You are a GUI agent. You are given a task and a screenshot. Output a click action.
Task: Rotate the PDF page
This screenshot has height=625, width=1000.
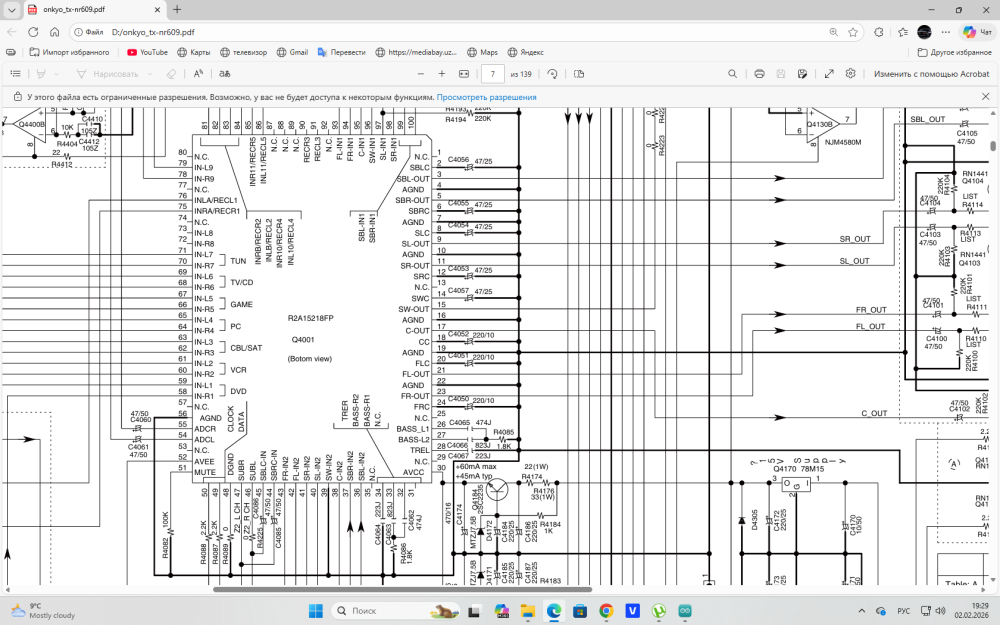click(x=552, y=74)
